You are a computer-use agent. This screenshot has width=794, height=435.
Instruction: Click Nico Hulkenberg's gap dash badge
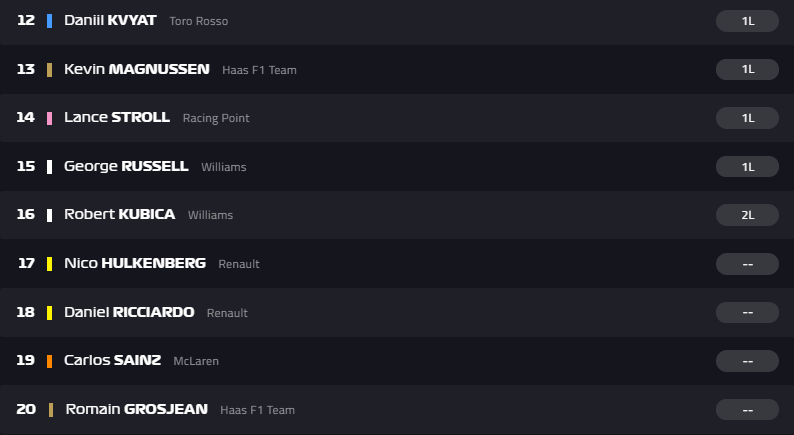(x=747, y=264)
